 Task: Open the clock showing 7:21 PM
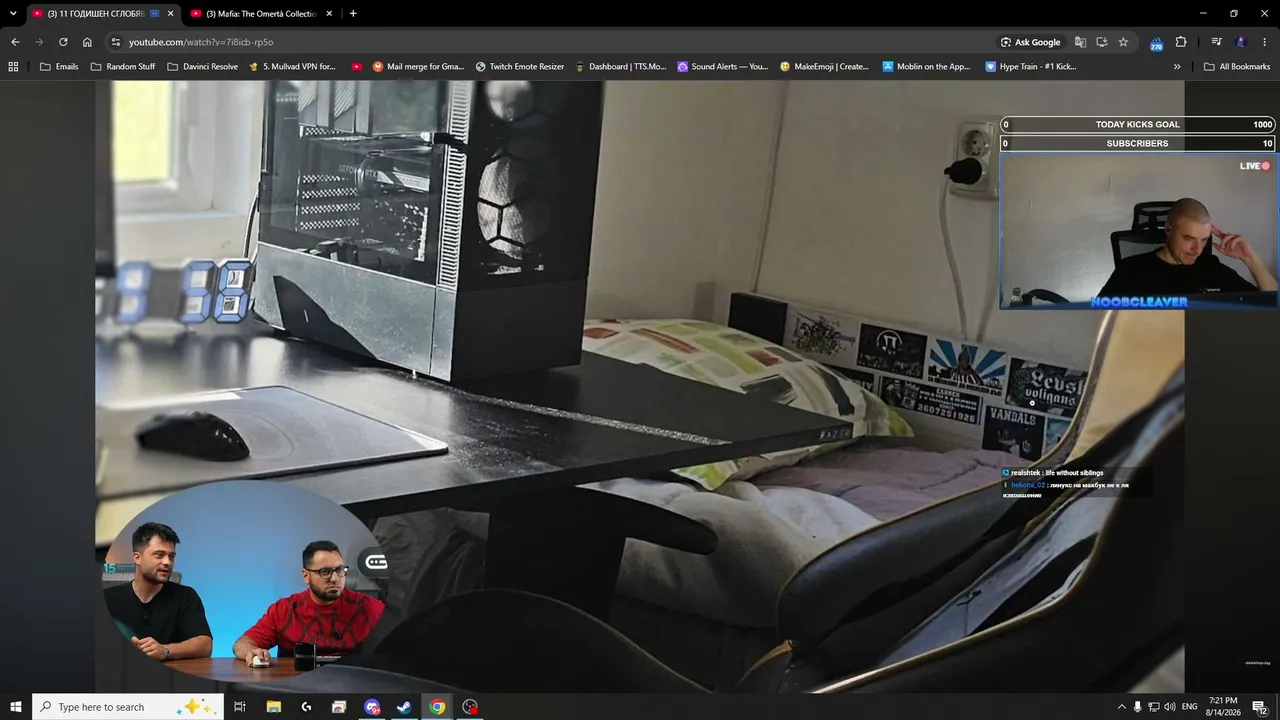coord(1223,707)
